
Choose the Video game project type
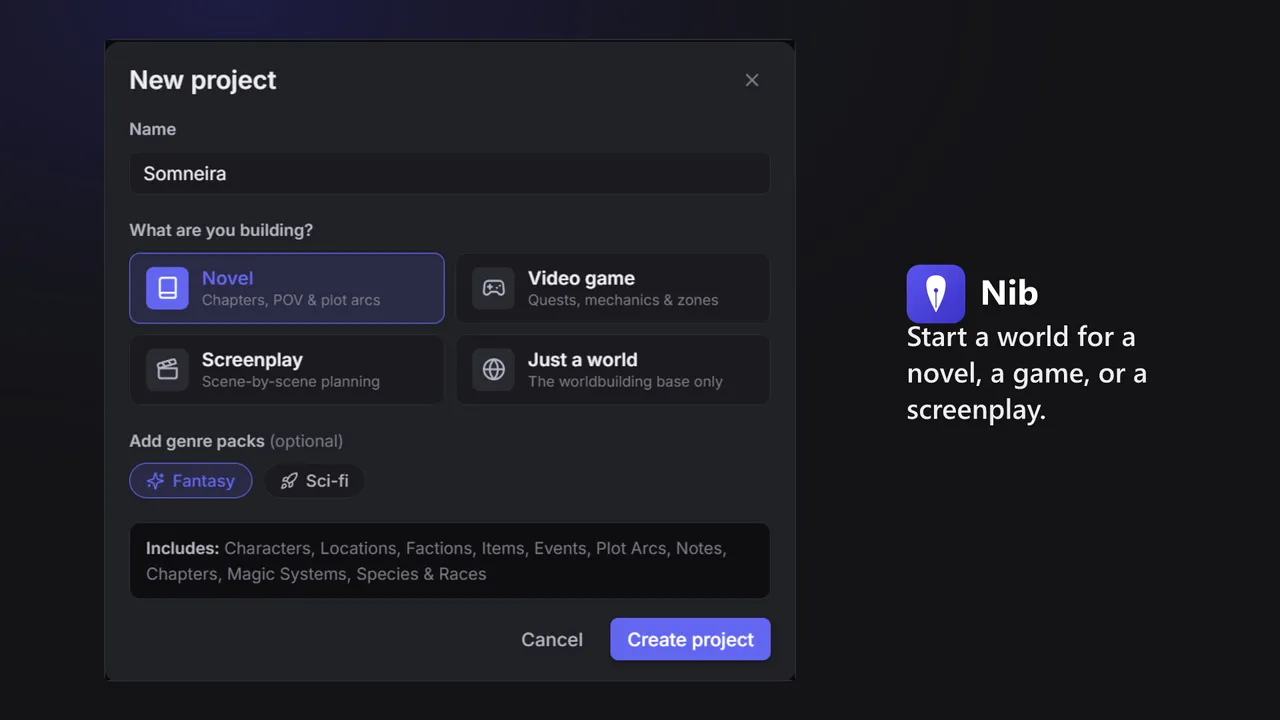613,288
